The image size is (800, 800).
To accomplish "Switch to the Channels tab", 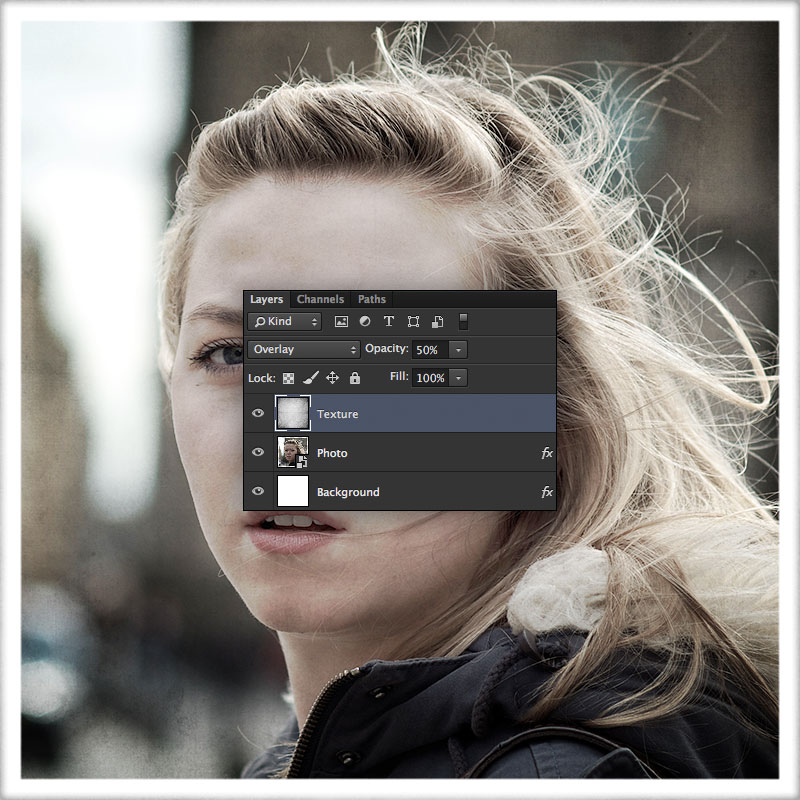I will (x=321, y=299).
